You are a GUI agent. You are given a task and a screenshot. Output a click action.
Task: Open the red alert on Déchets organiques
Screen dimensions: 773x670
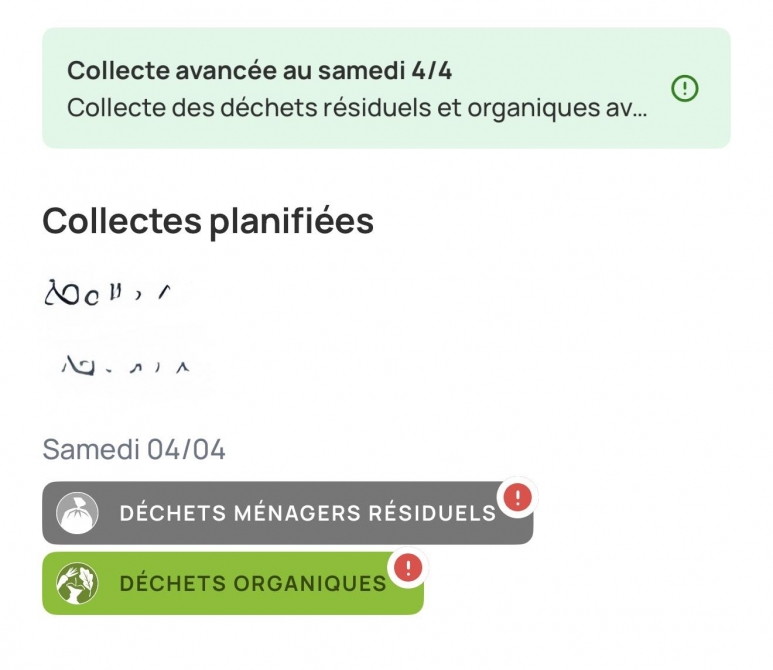click(x=407, y=568)
